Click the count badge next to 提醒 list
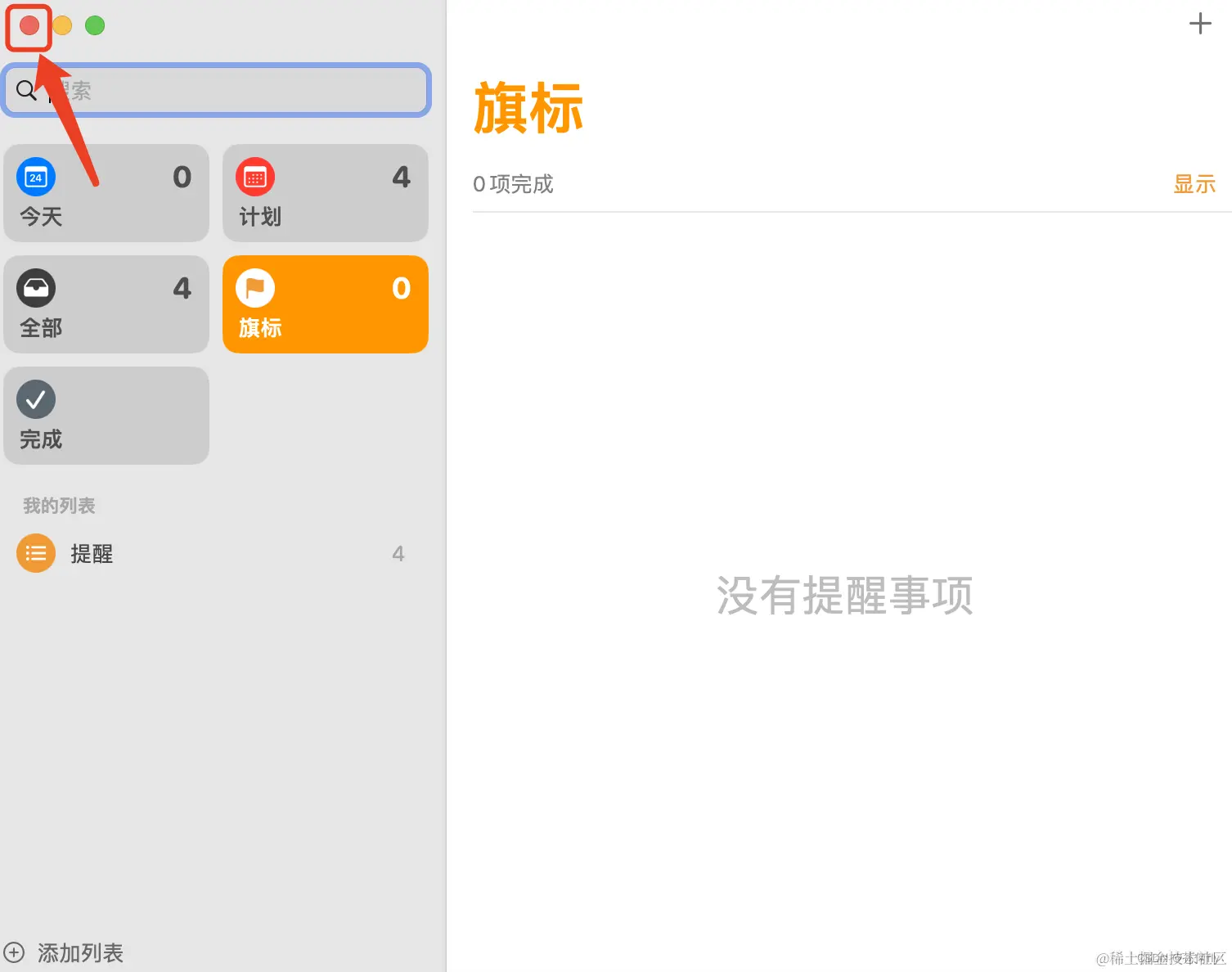1232x972 pixels. [x=398, y=553]
